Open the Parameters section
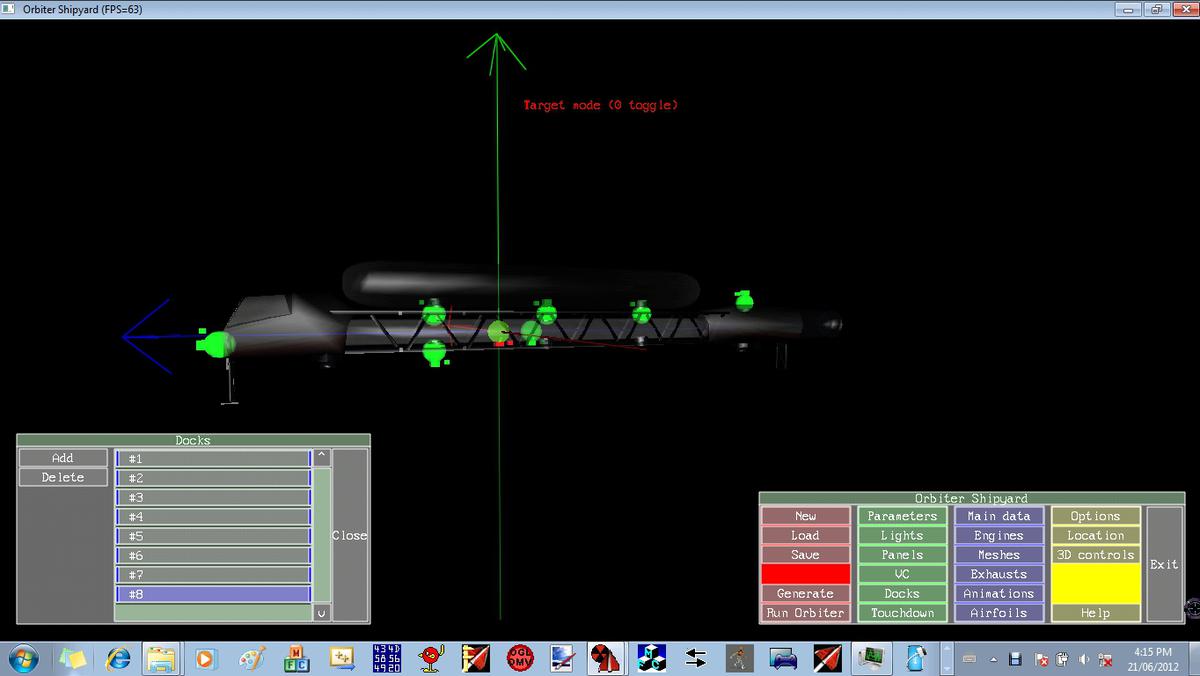 902,516
